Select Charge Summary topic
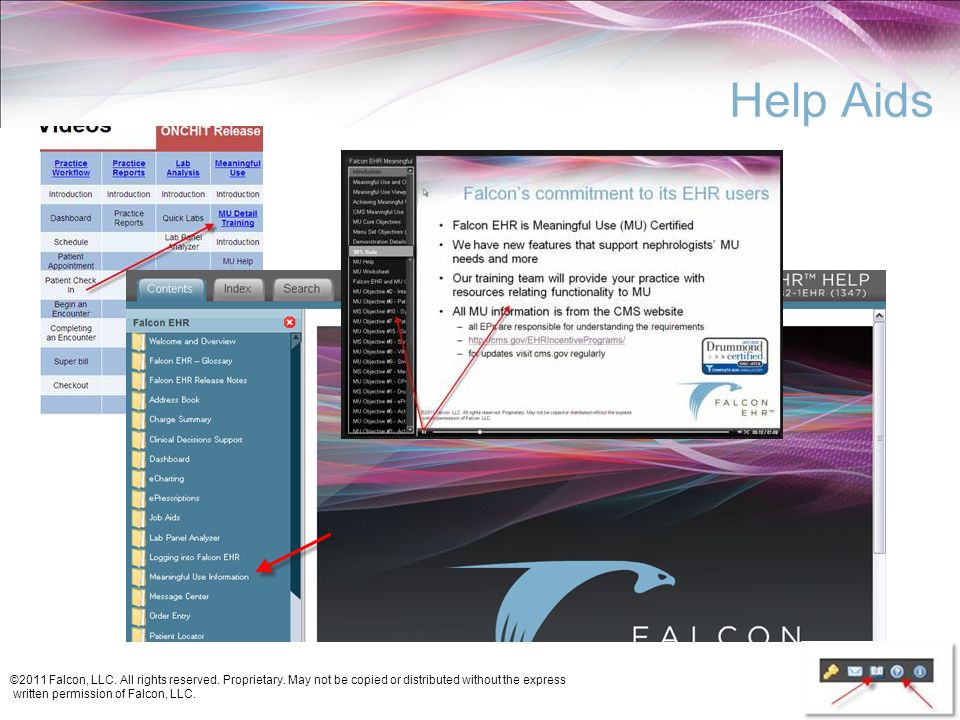This screenshot has height=720, width=960. coord(180,419)
